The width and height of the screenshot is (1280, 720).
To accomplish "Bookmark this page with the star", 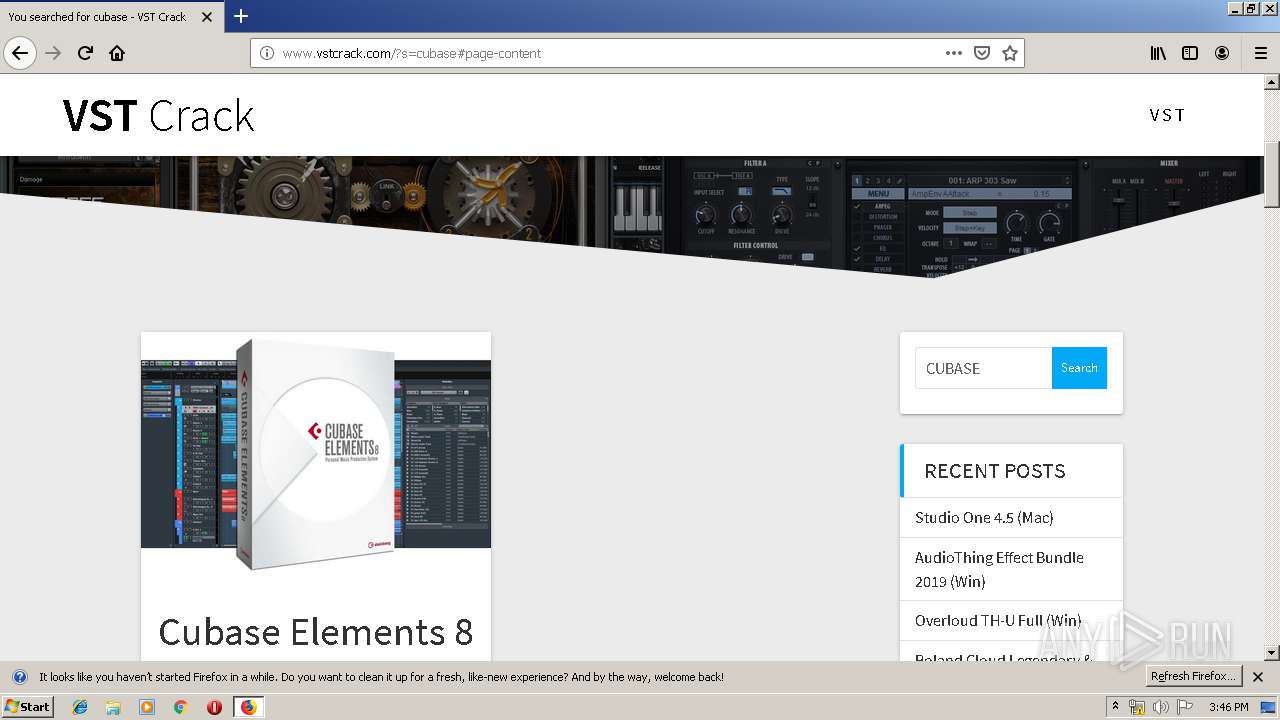I will point(1010,53).
